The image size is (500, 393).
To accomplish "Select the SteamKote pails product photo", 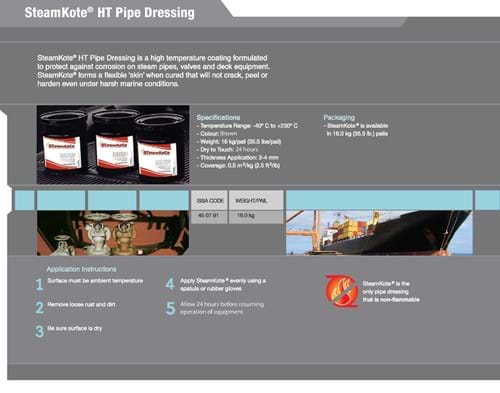I will pos(113,145).
